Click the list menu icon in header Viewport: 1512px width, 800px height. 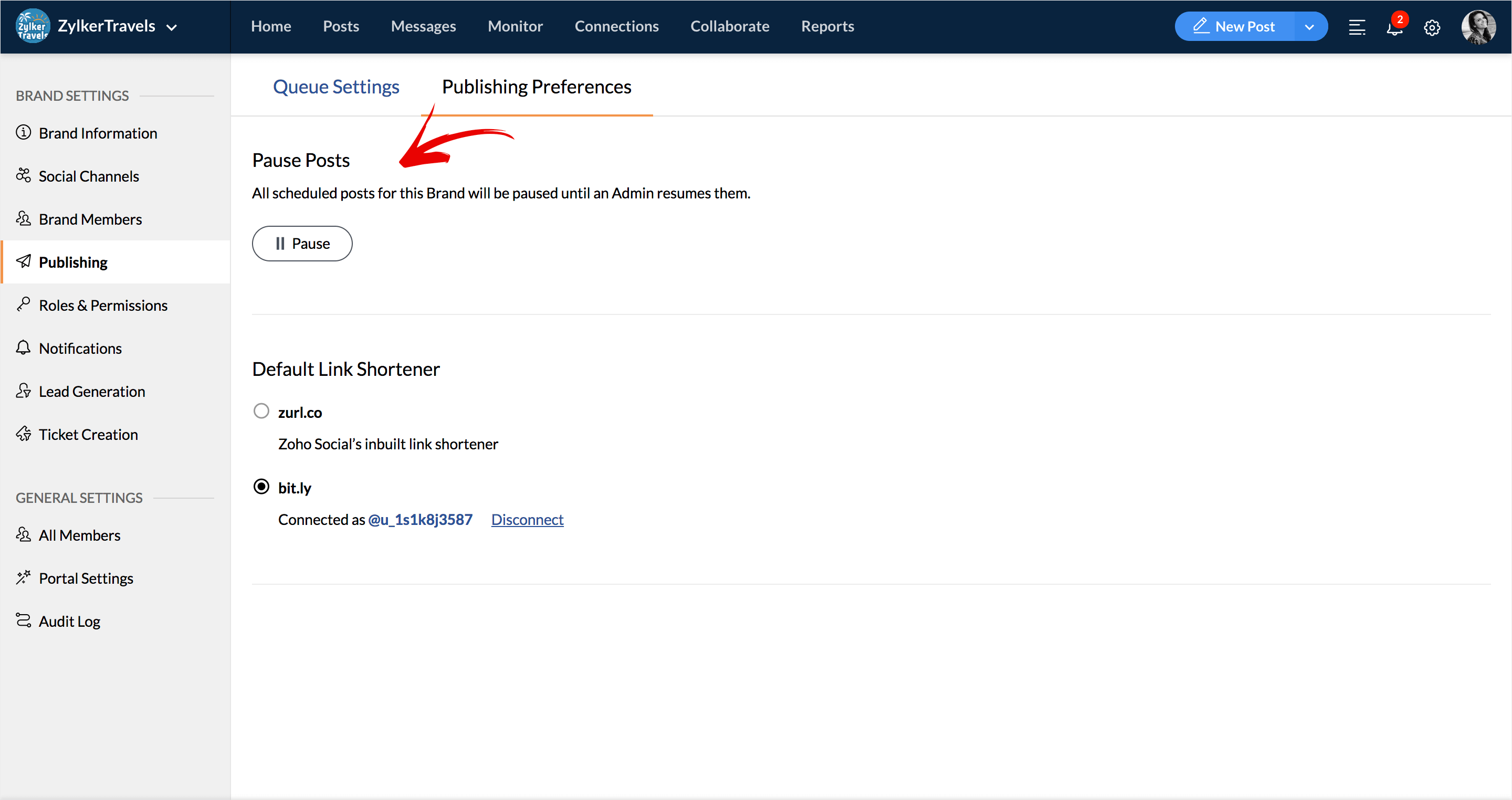pos(1357,27)
